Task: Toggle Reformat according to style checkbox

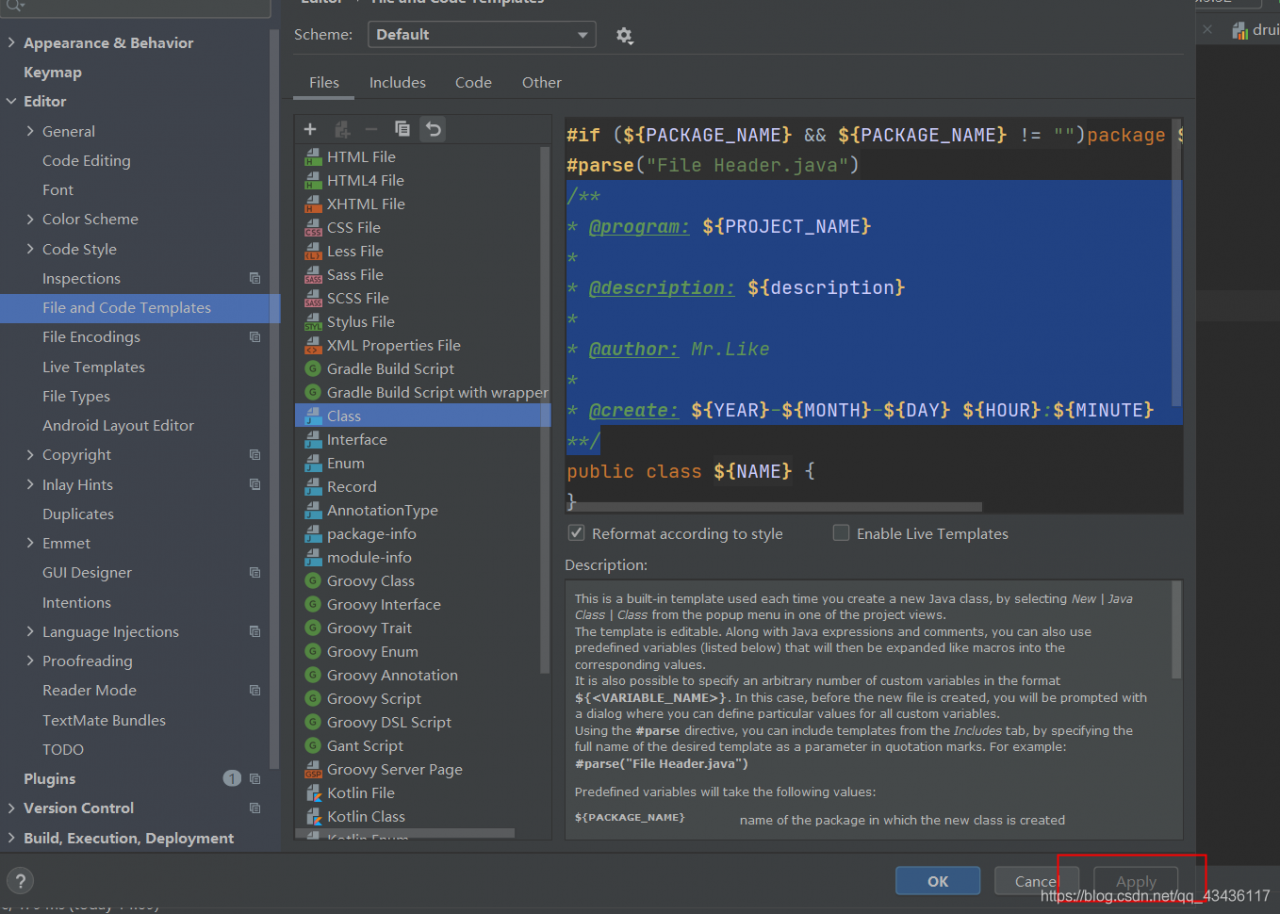Action: click(576, 533)
